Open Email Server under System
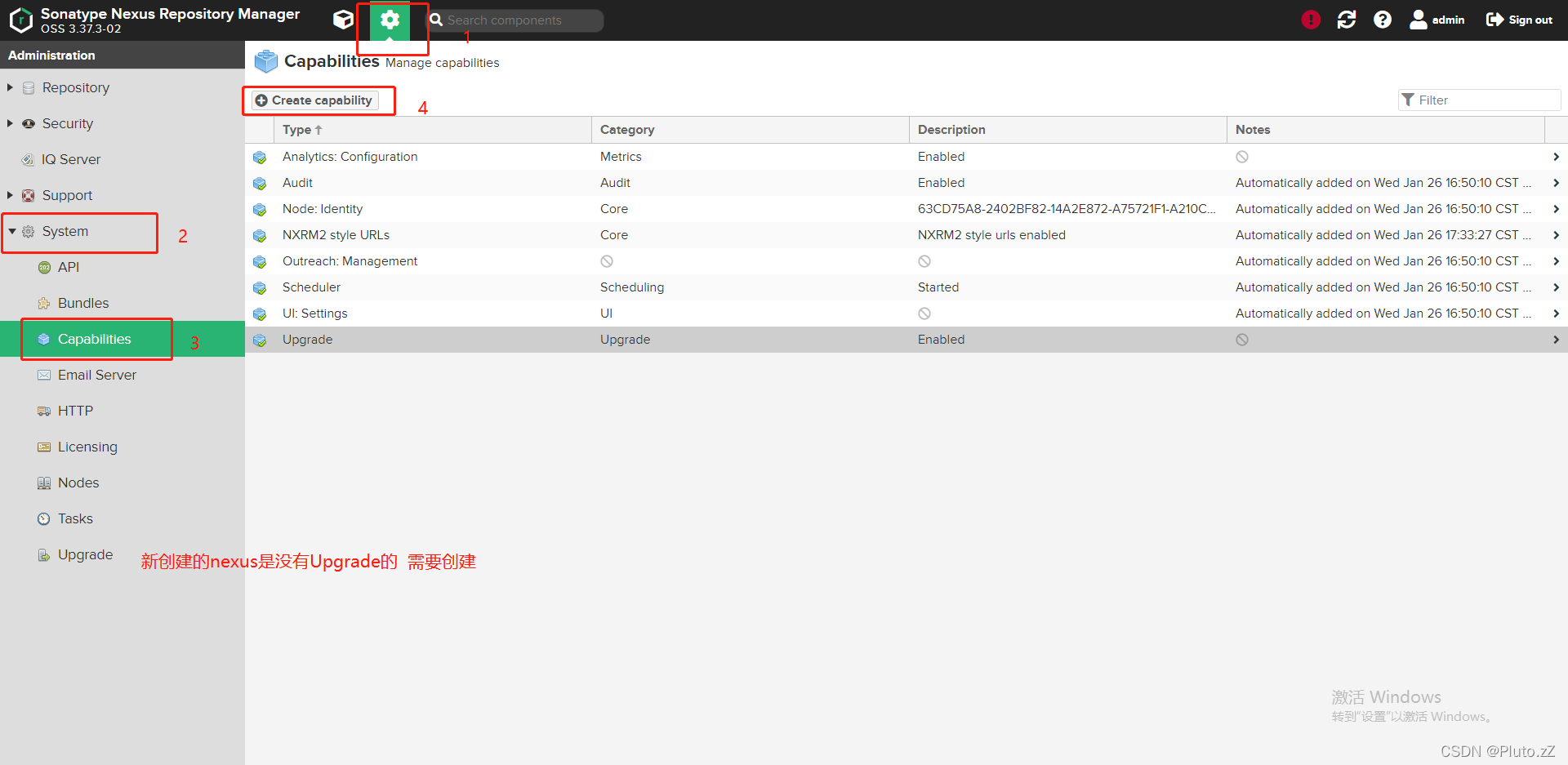This screenshot has width=1568, height=765. click(97, 375)
